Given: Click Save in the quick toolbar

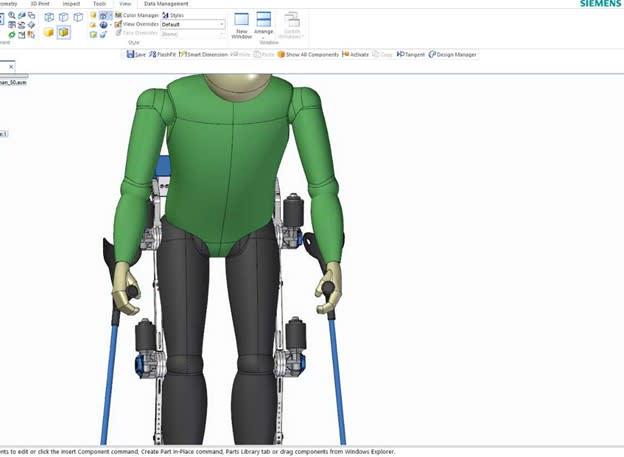Looking at the screenshot, I should click(x=136, y=55).
